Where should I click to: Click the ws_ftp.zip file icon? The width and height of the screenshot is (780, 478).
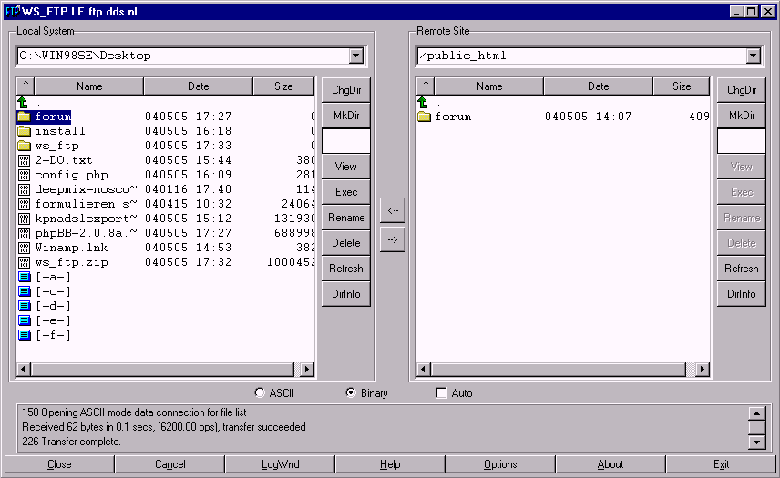(24, 262)
